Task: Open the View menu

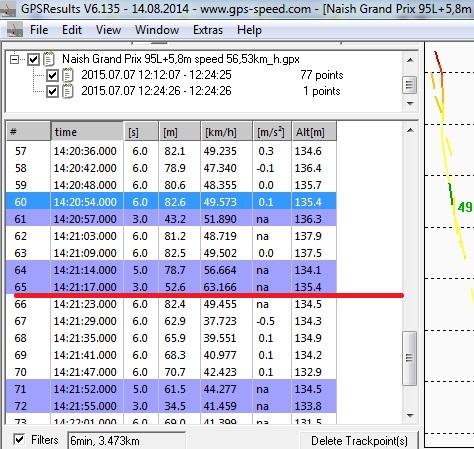Action: [108, 30]
